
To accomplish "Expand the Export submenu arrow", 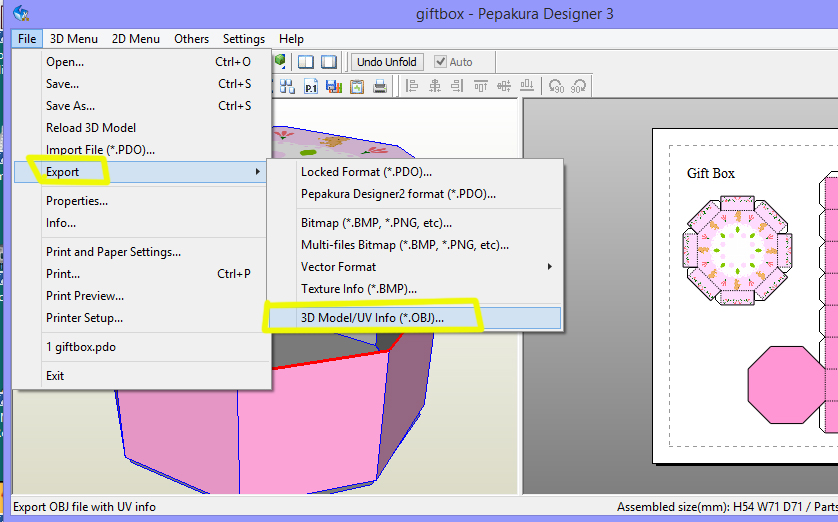I will (x=258, y=172).
